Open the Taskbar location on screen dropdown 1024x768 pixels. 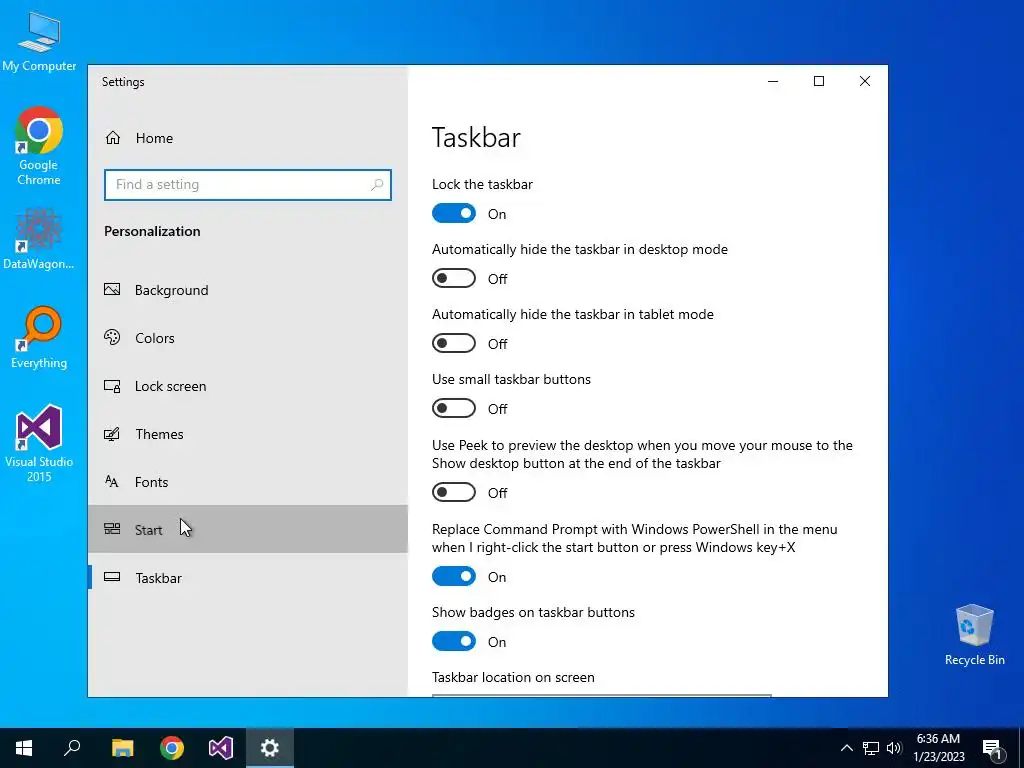(x=601, y=696)
